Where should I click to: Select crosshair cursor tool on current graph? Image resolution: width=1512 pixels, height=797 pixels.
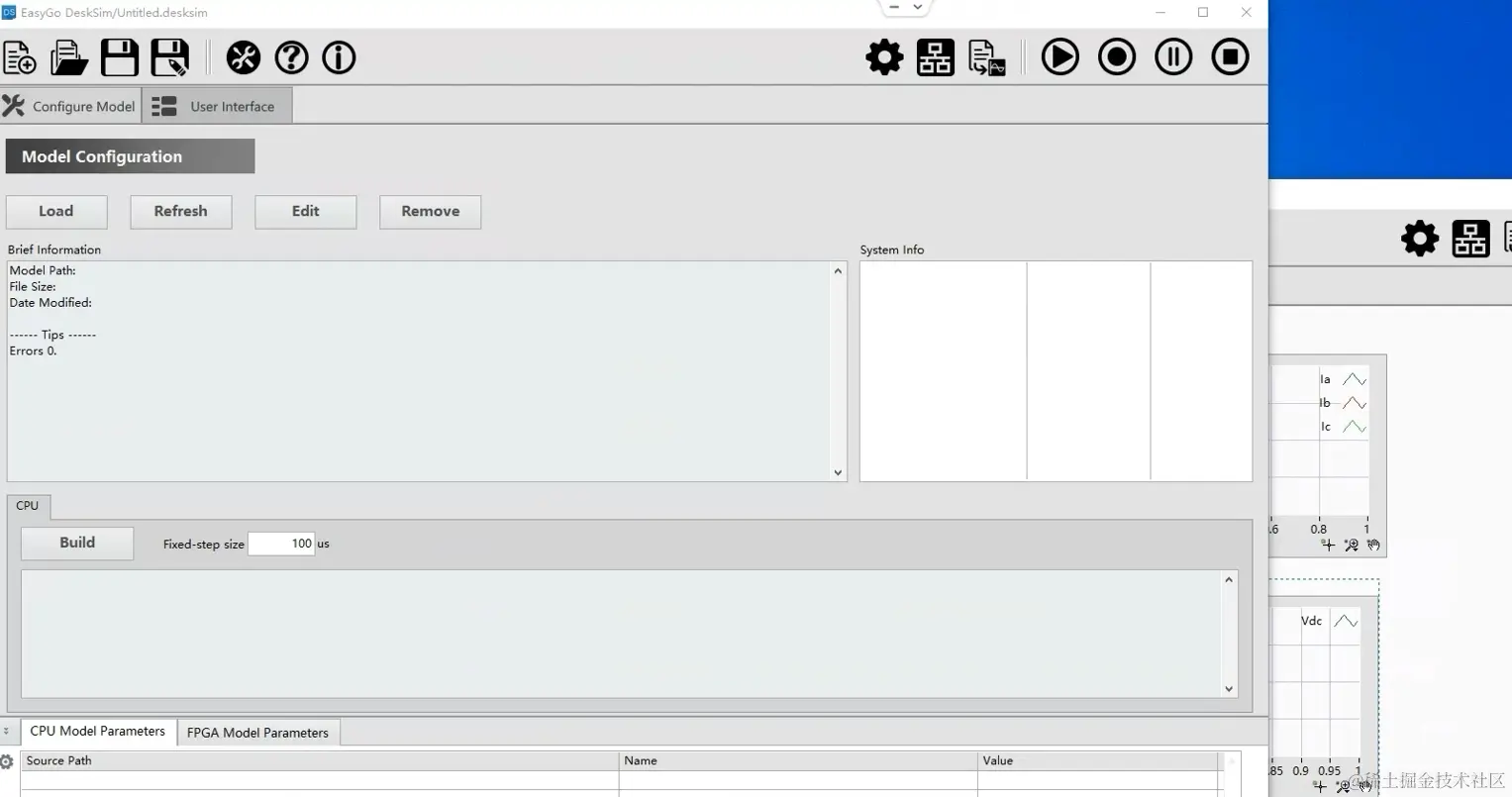coord(1328,546)
